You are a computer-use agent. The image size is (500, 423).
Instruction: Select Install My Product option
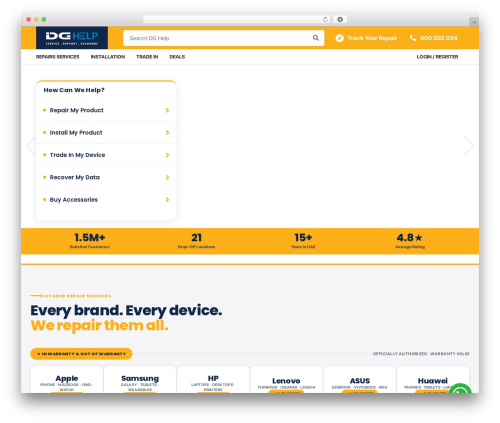(106, 133)
